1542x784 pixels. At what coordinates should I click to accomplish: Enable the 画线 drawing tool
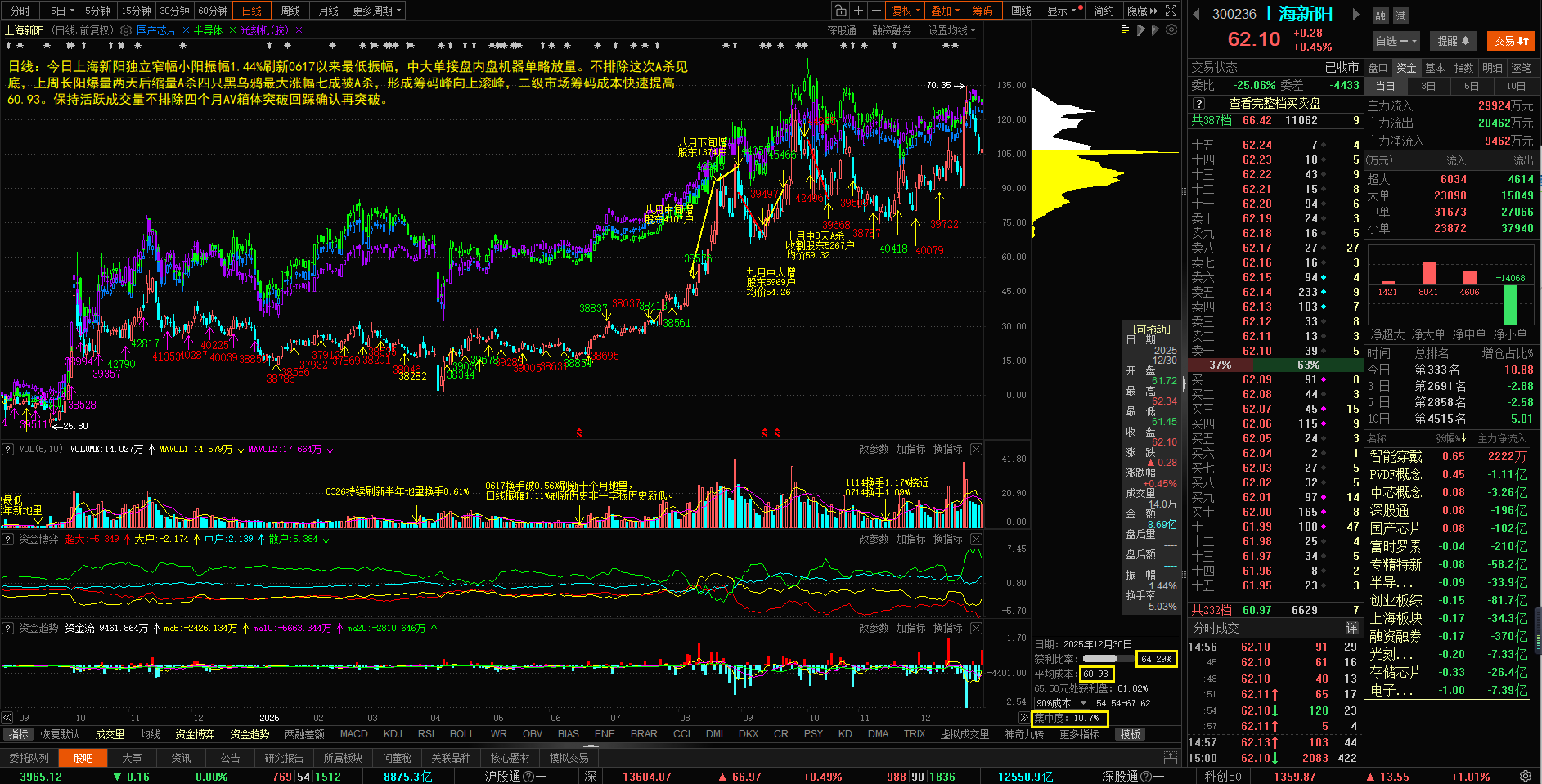click(1021, 11)
